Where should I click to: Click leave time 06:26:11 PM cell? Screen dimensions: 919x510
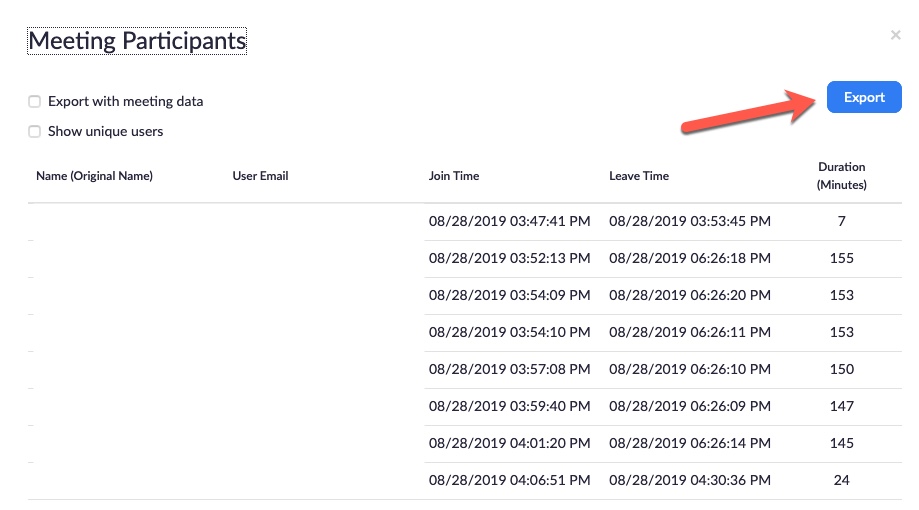pyautogui.click(x=690, y=332)
